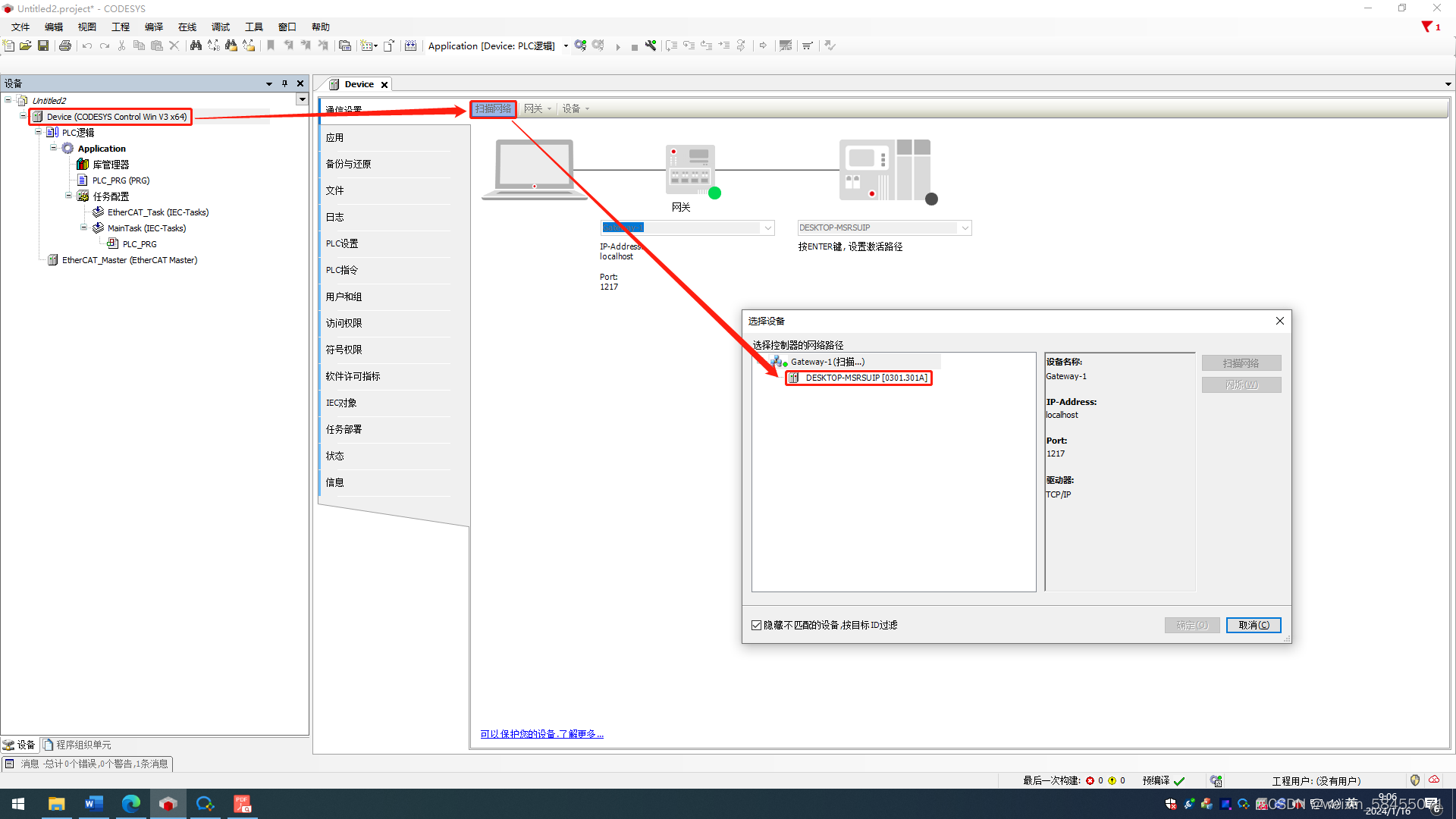The width and height of the screenshot is (1456, 819).
Task: Open the Application [Device: PLC逻辑] dropdown
Action: coord(565,45)
